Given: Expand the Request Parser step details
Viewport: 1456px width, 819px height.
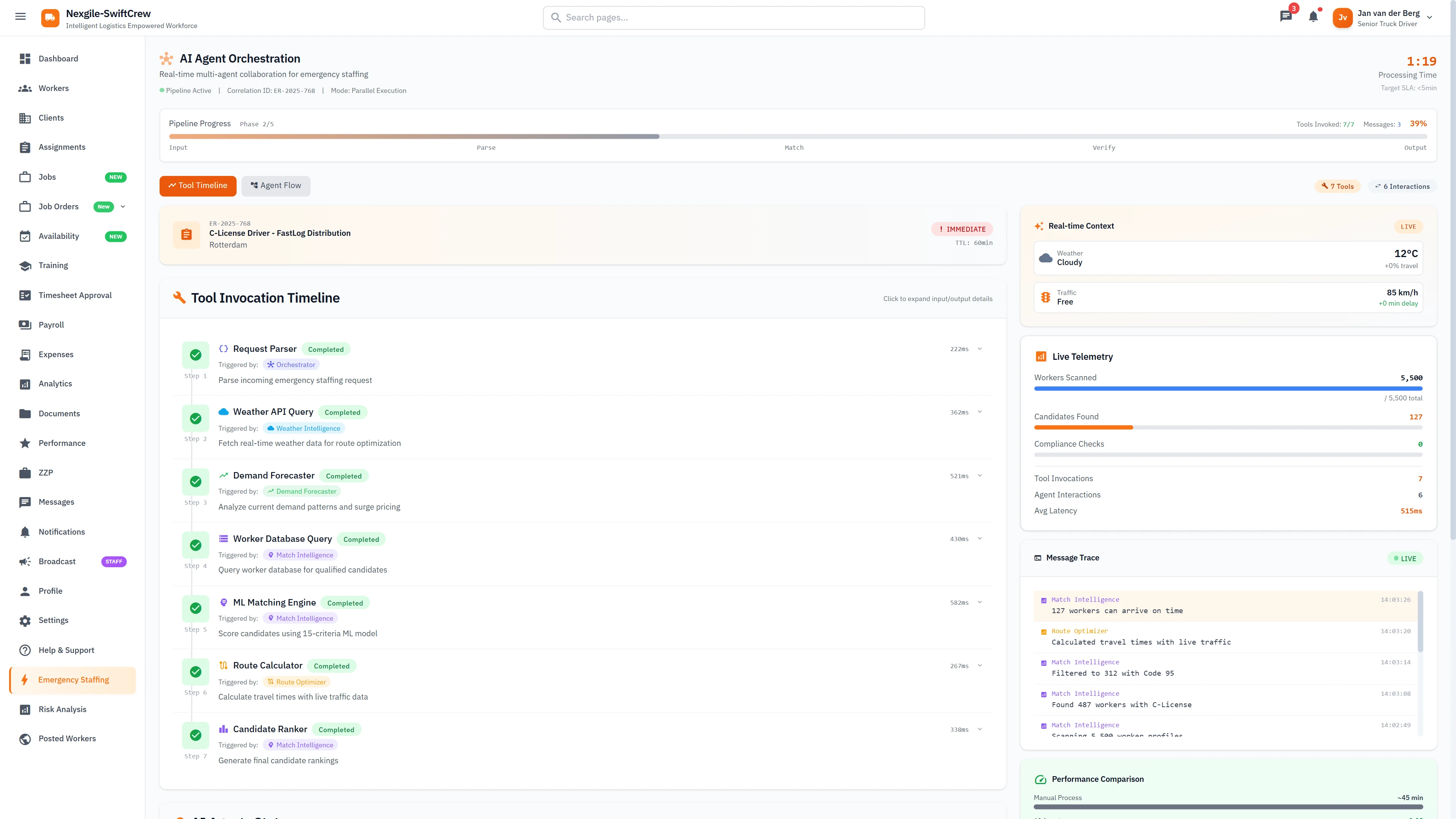Looking at the screenshot, I should tap(979, 349).
